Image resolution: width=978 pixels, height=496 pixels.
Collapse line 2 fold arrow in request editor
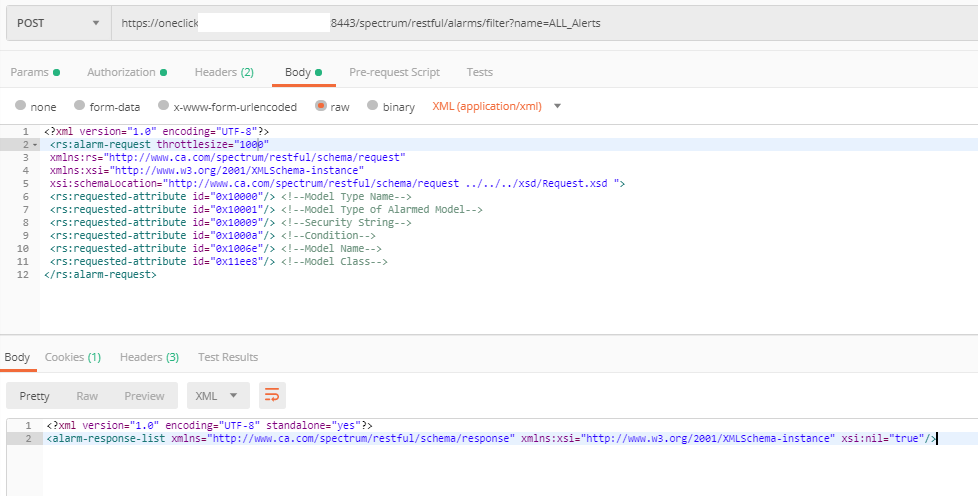(34, 145)
